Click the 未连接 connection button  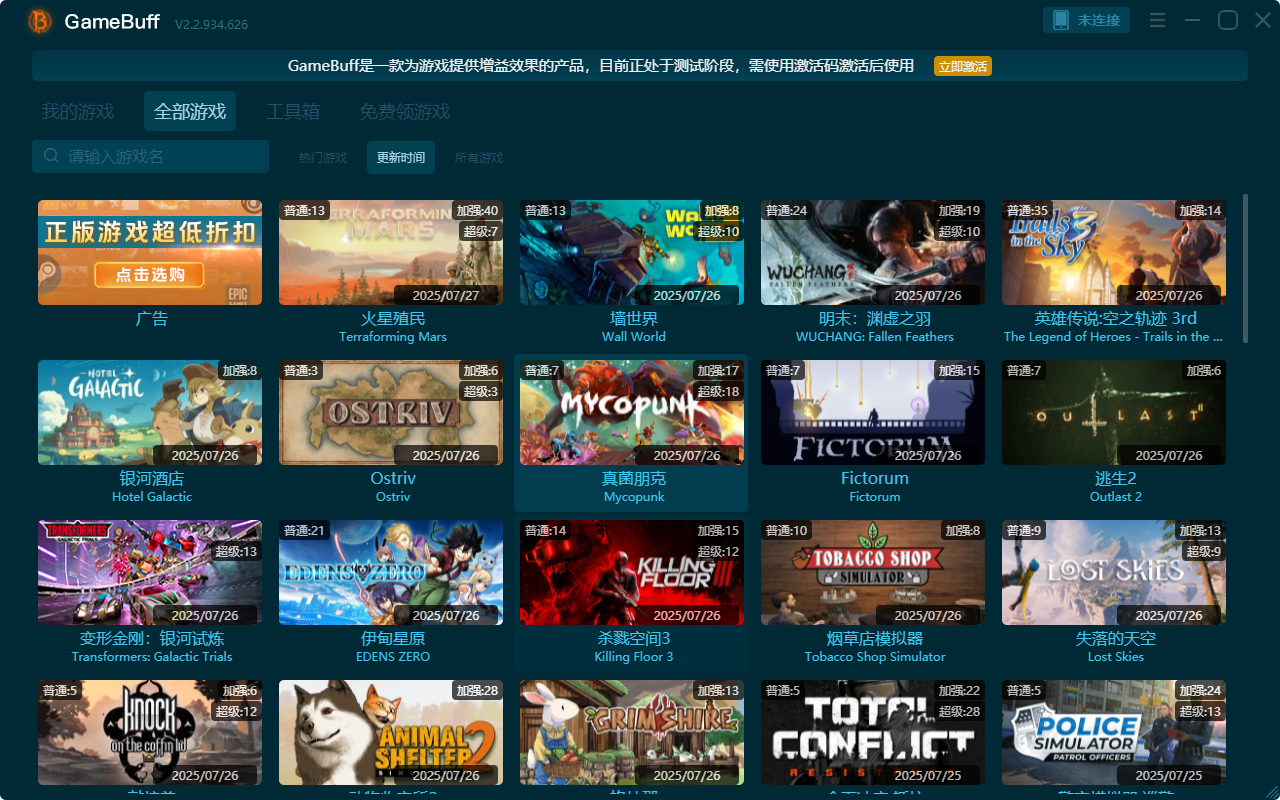[1087, 20]
